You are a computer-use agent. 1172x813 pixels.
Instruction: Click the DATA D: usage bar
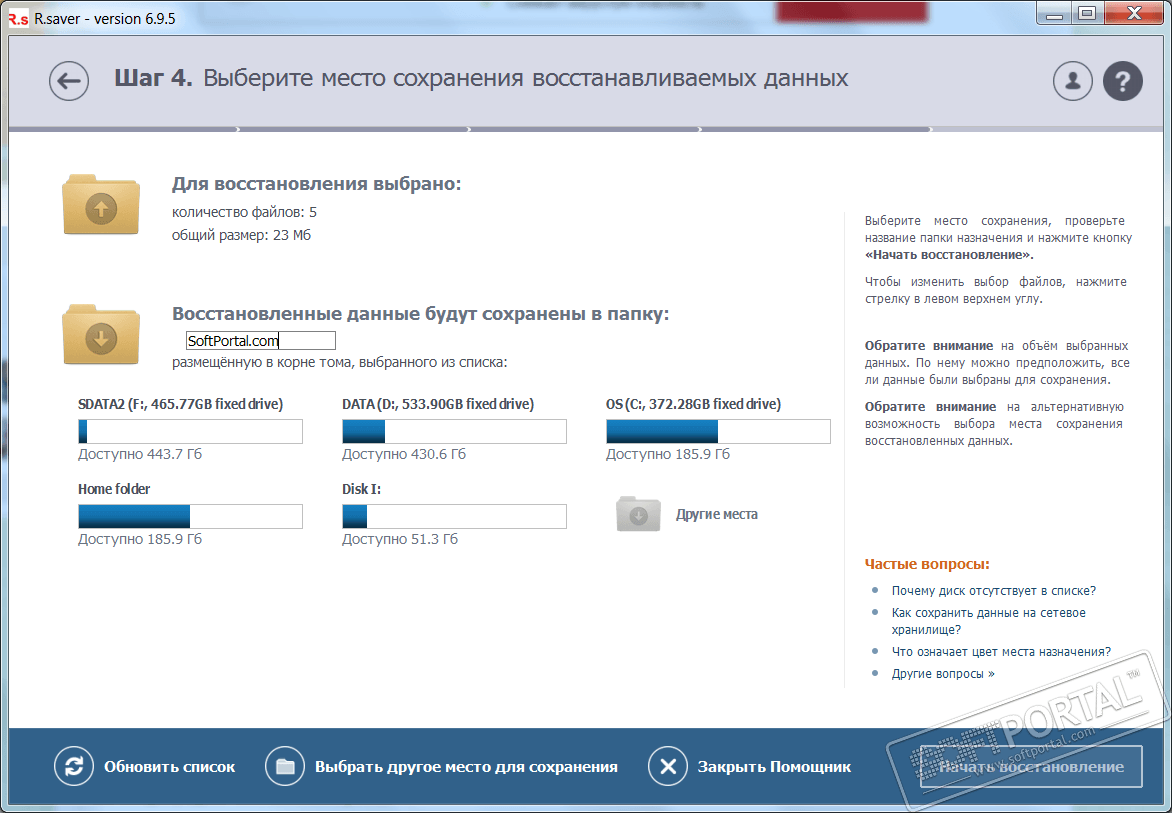(x=454, y=431)
